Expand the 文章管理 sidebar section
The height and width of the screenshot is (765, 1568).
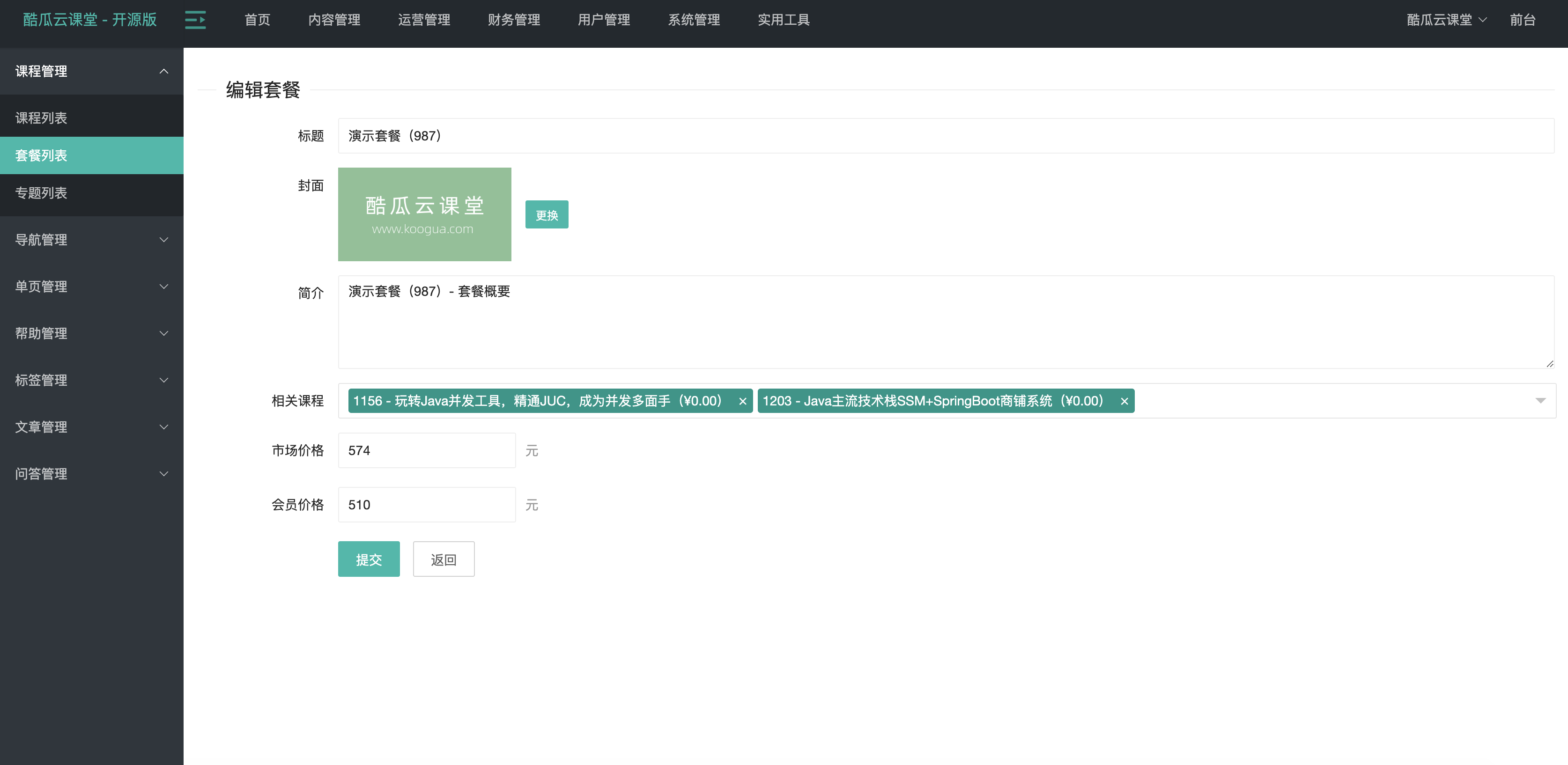coord(92,427)
